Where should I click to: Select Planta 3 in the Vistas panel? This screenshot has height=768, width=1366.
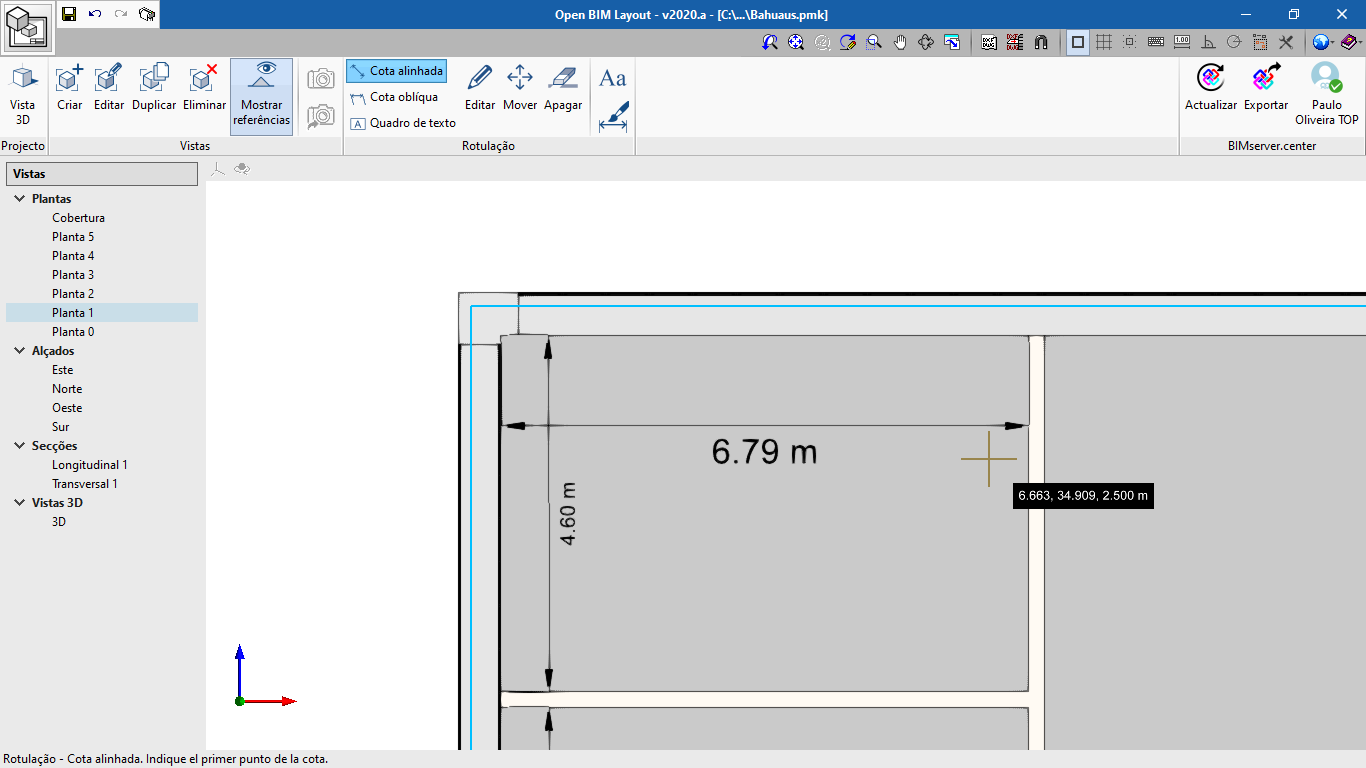click(x=72, y=274)
